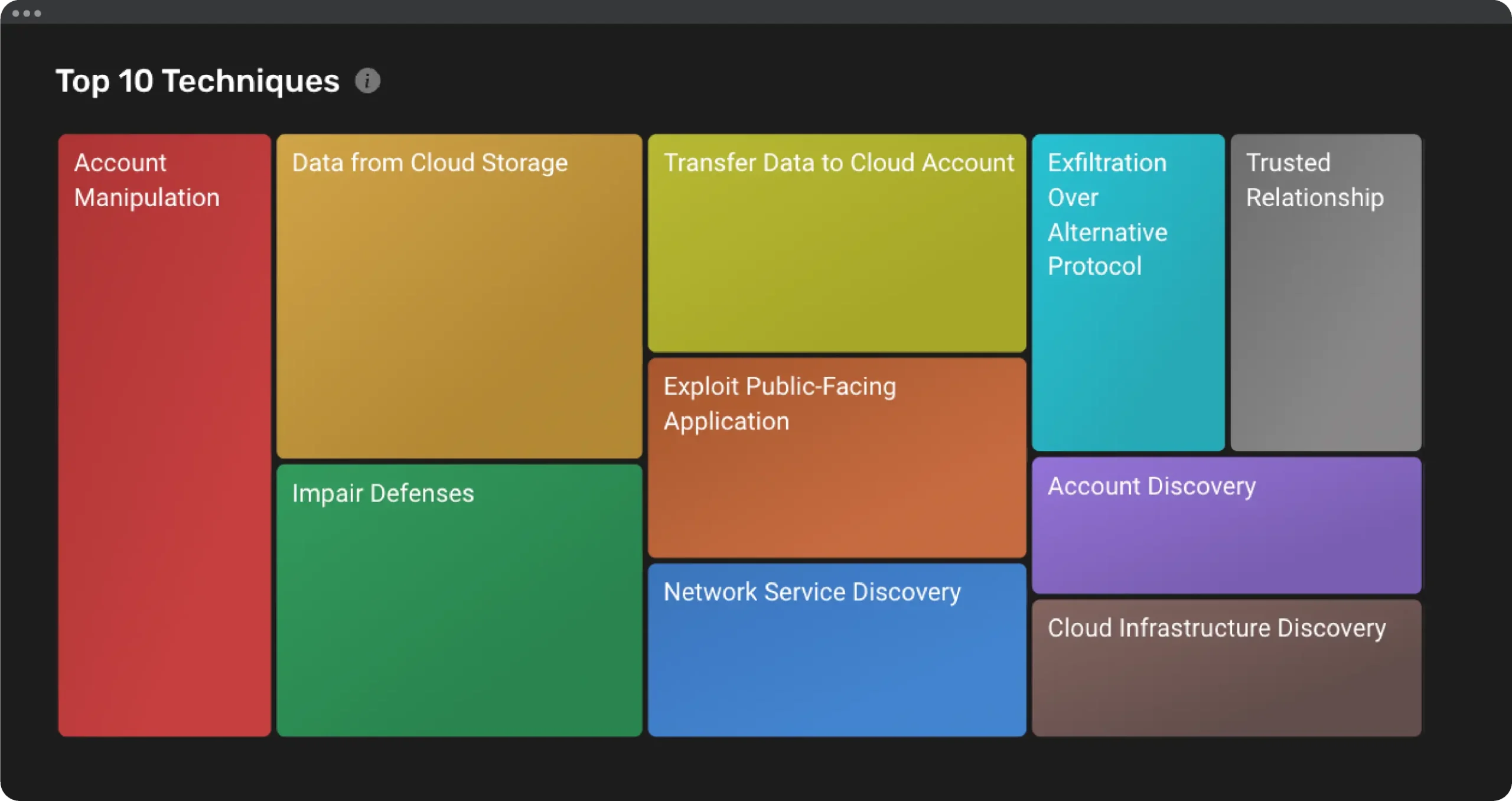Select the Account Manipulation tile
The width and height of the screenshot is (1512, 801).
pyautogui.click(x=165, y=435)
